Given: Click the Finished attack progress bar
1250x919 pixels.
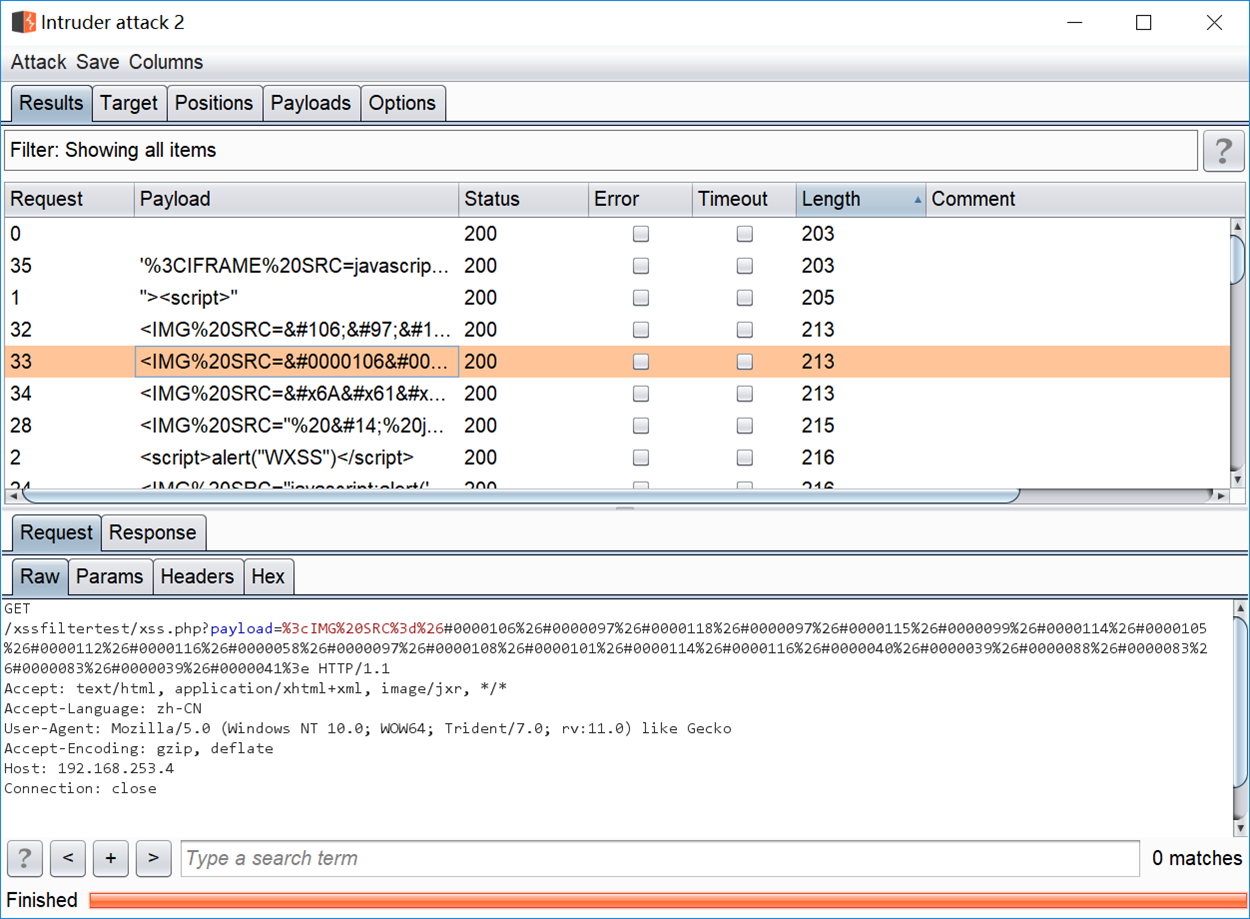Looking at the screenshot, I should [x=667, y=900].
